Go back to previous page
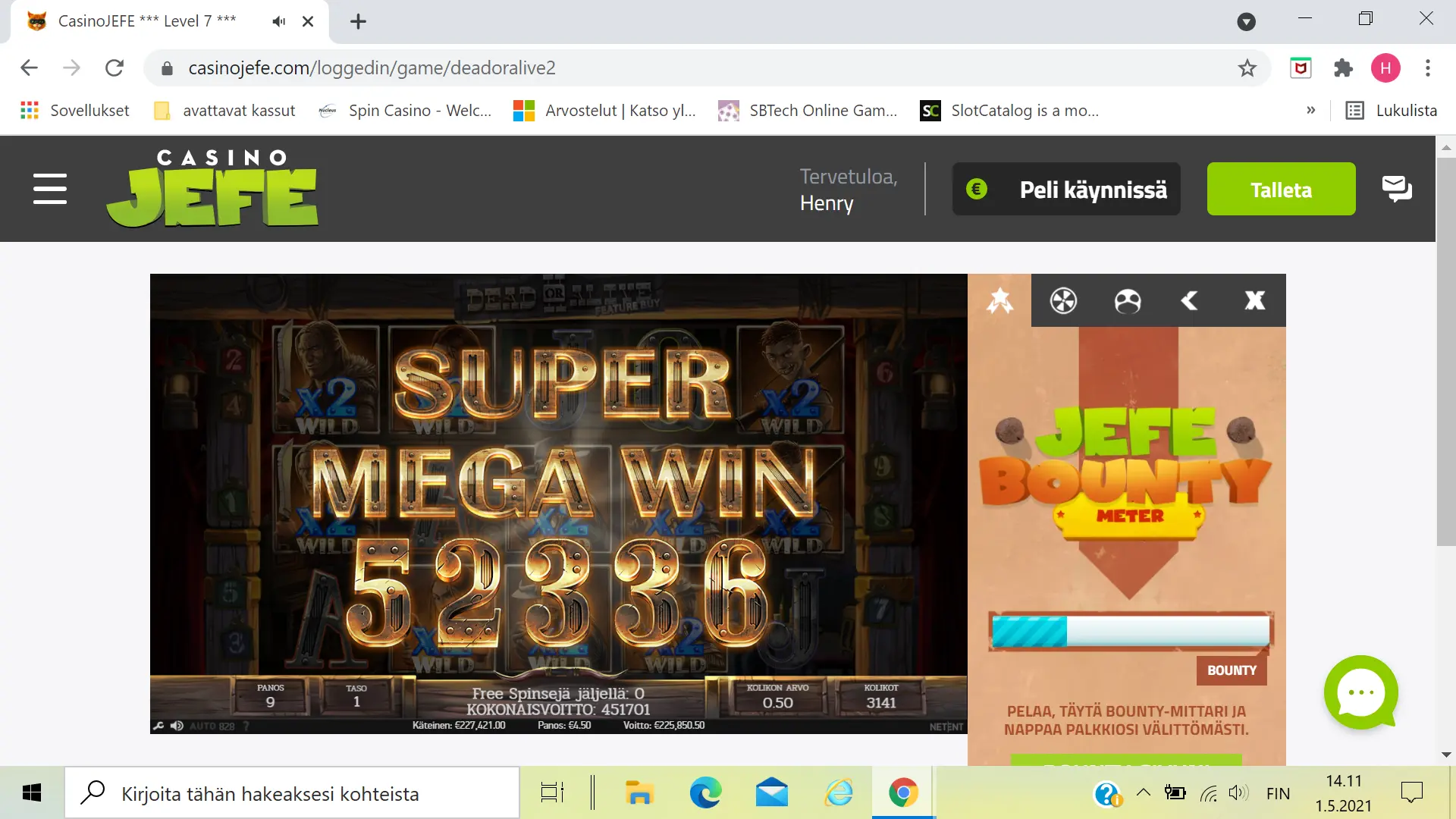 (x=29, y=68)
